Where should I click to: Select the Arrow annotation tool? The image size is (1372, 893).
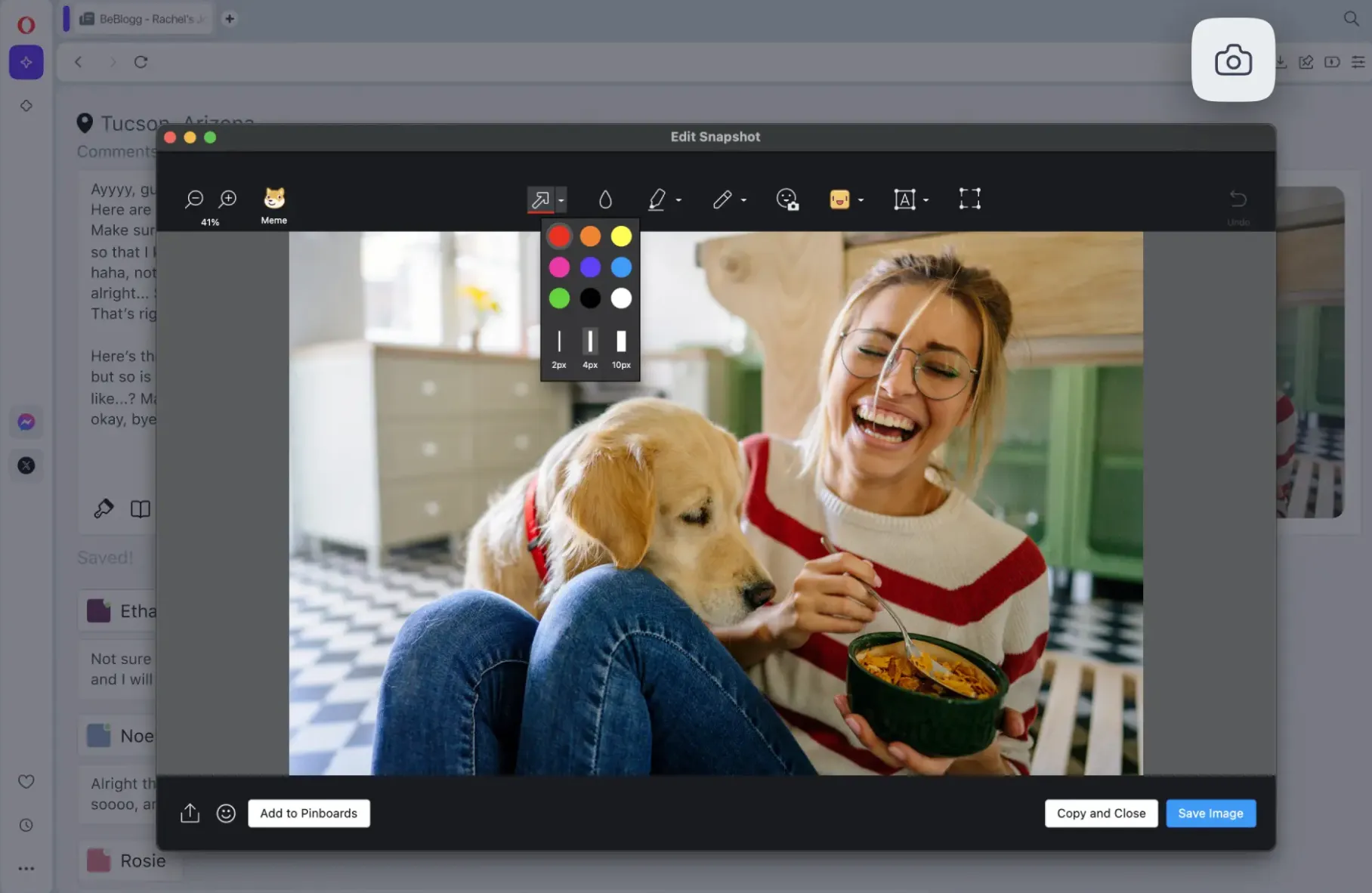click(539, 199)
